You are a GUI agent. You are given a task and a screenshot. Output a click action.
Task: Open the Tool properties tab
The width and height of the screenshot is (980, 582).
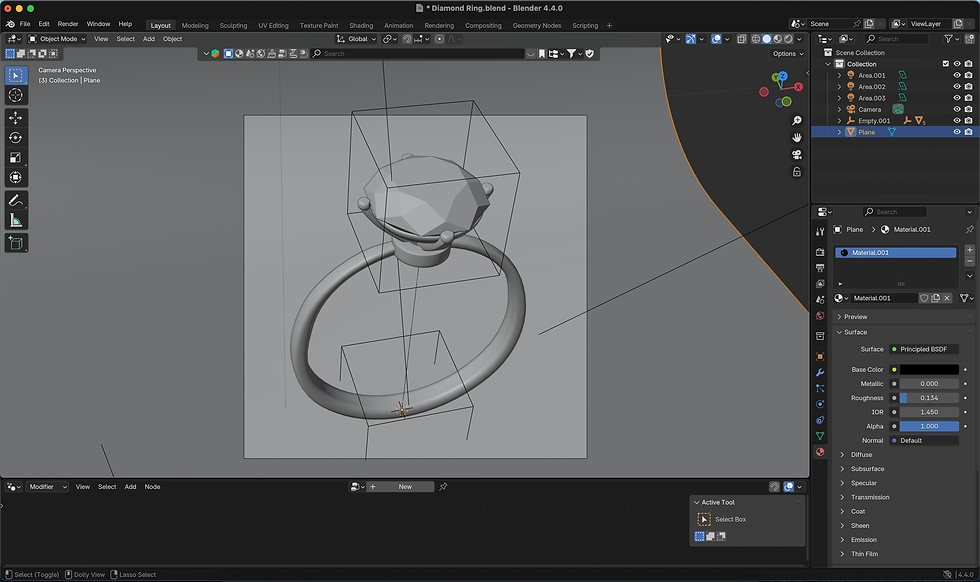point(820,231)
